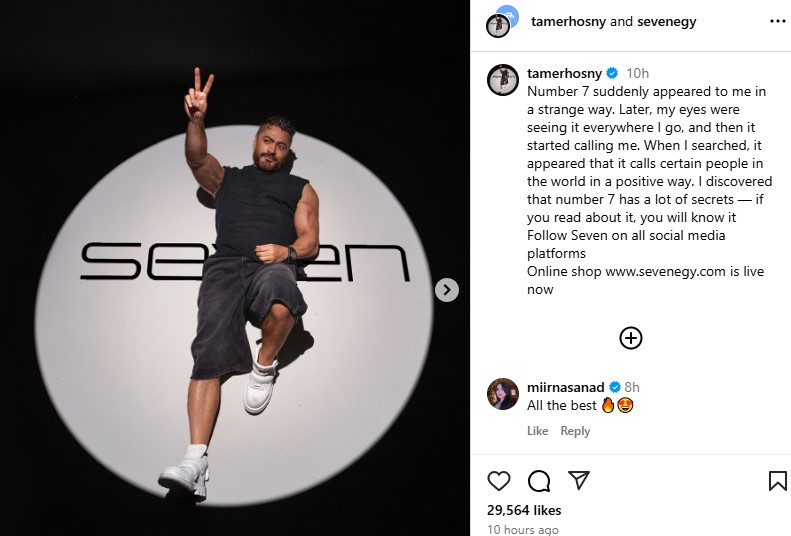Open comments via speech bubble icon
791x536 pixels.
[539, 481]
